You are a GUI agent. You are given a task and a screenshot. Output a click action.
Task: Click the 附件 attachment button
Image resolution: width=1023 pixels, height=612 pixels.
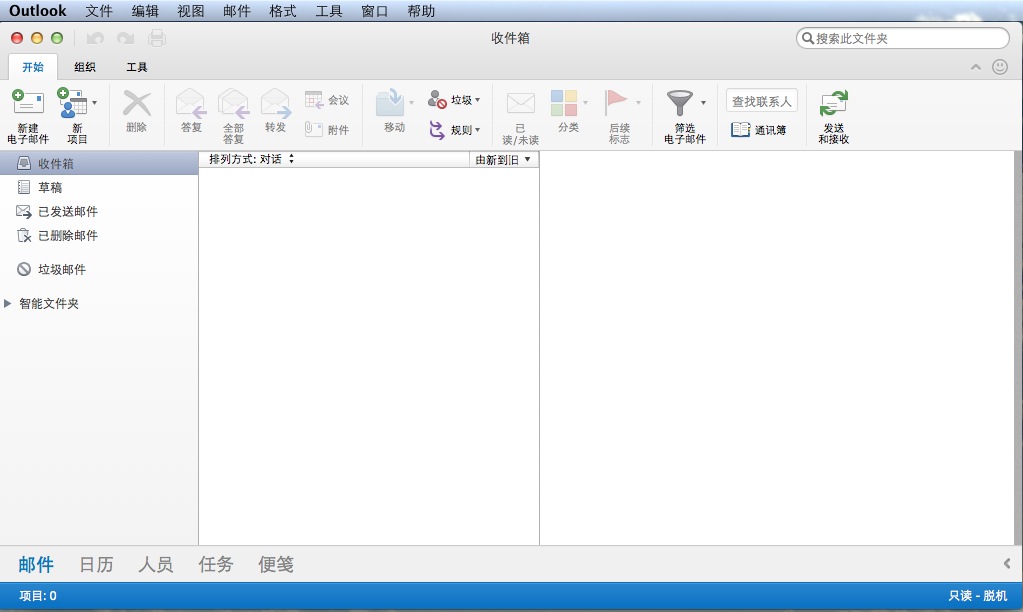click(327, 129)
